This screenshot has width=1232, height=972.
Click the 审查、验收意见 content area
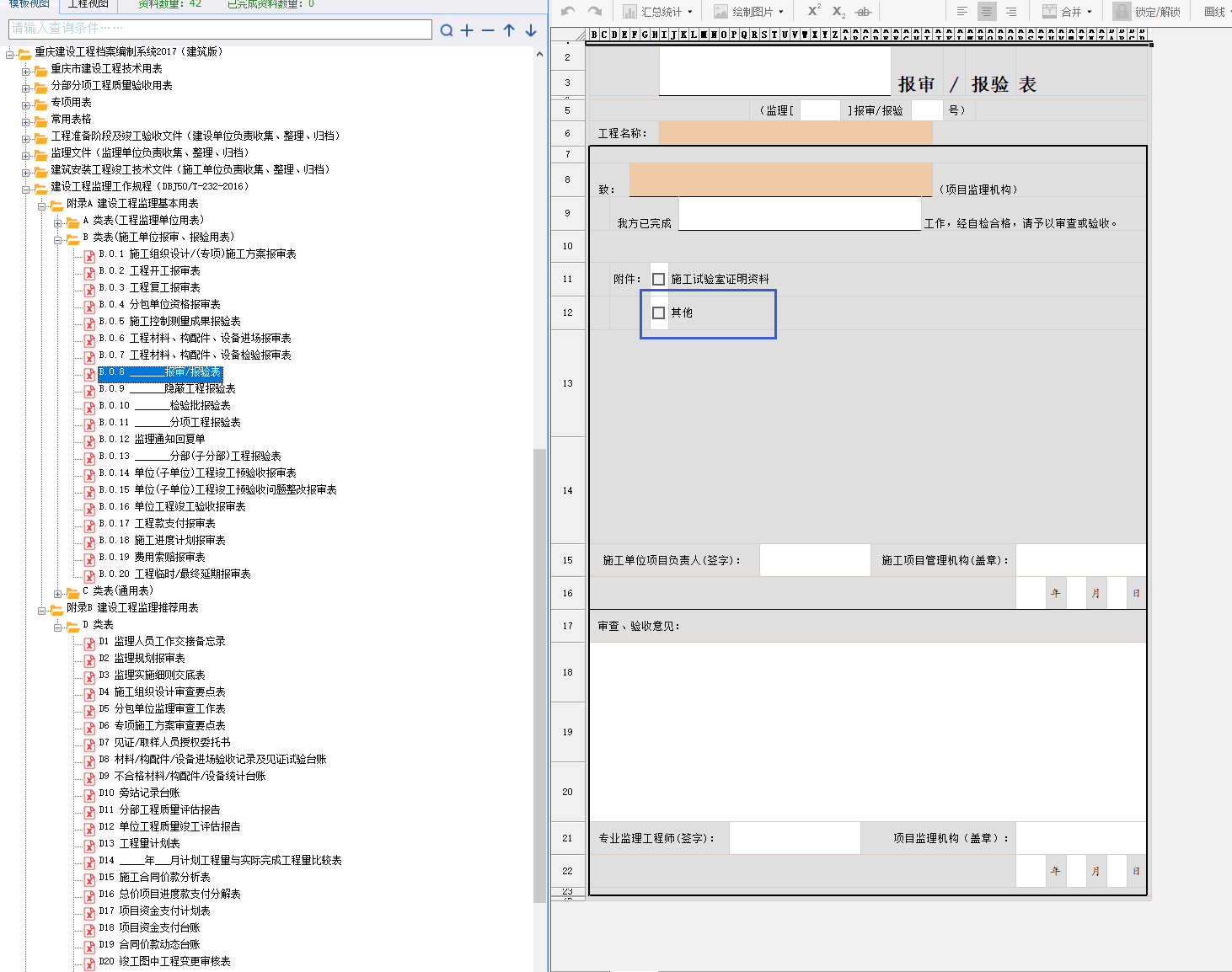click(868, 732)
